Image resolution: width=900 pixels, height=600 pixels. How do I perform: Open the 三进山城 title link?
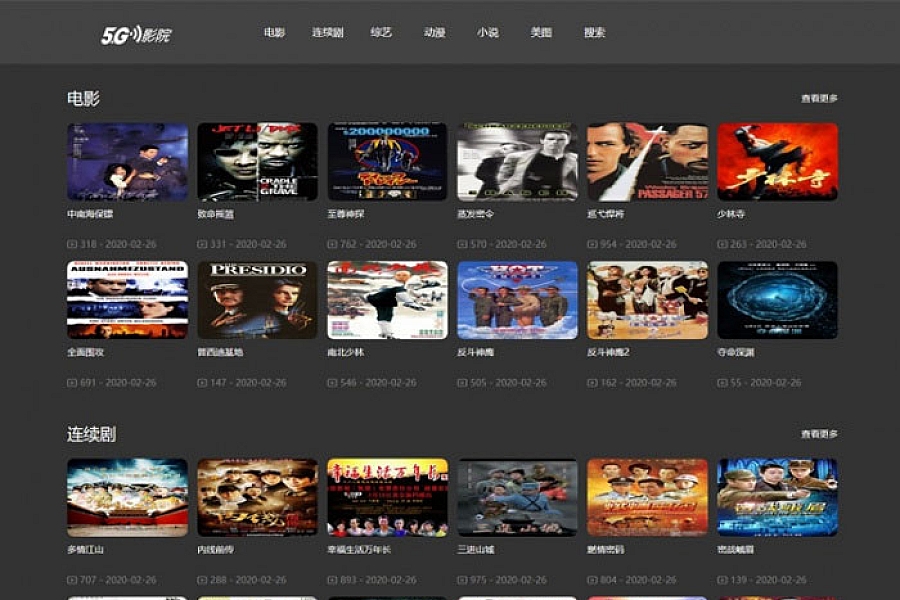pos(475,549)
